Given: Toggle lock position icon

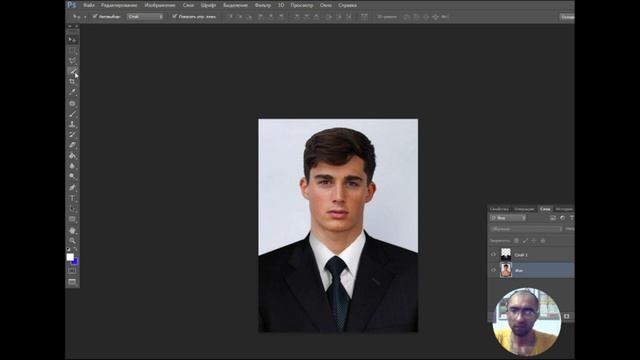Looking at the screenshot, I should point(534,241).
